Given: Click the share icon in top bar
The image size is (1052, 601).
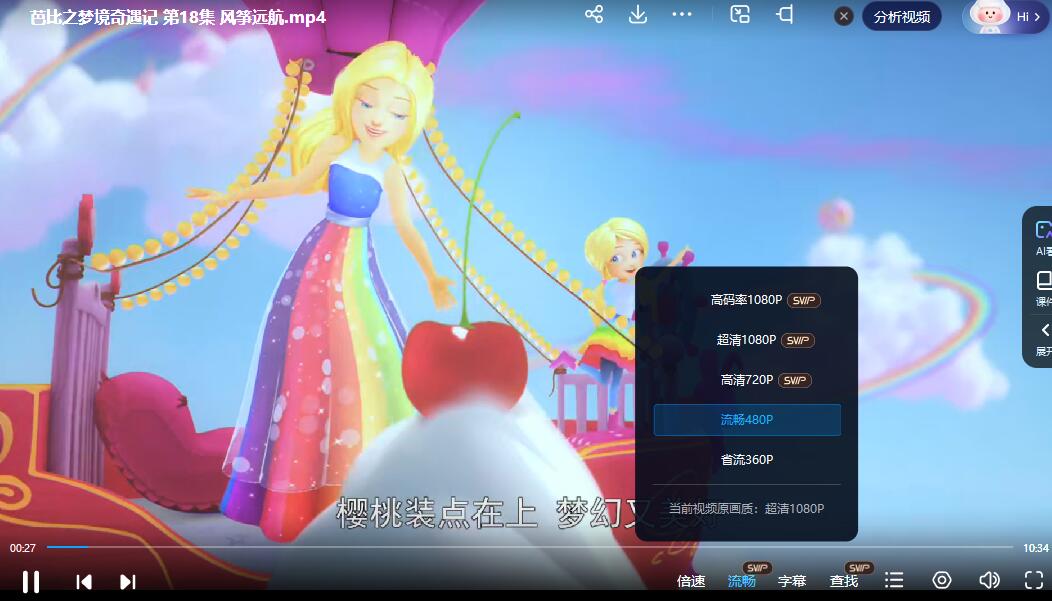Looking at the screenshot, I should coord(594,14).
